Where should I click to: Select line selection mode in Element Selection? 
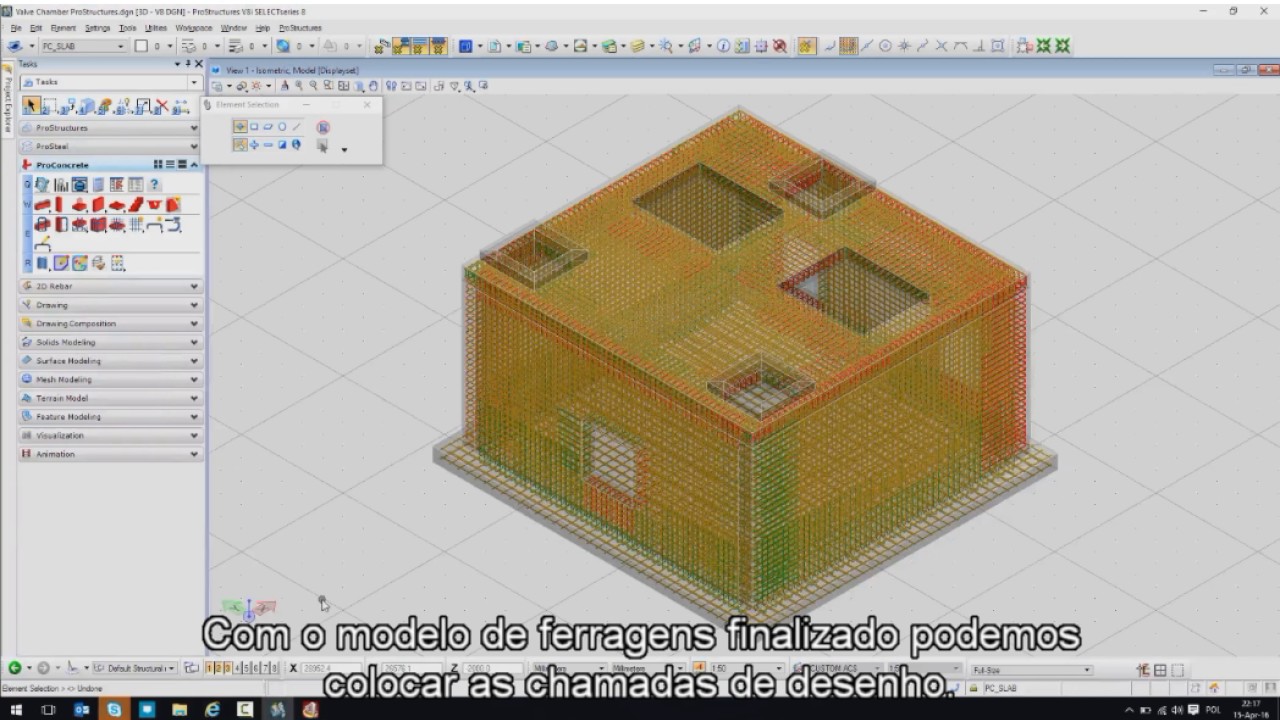click(296, 127)
